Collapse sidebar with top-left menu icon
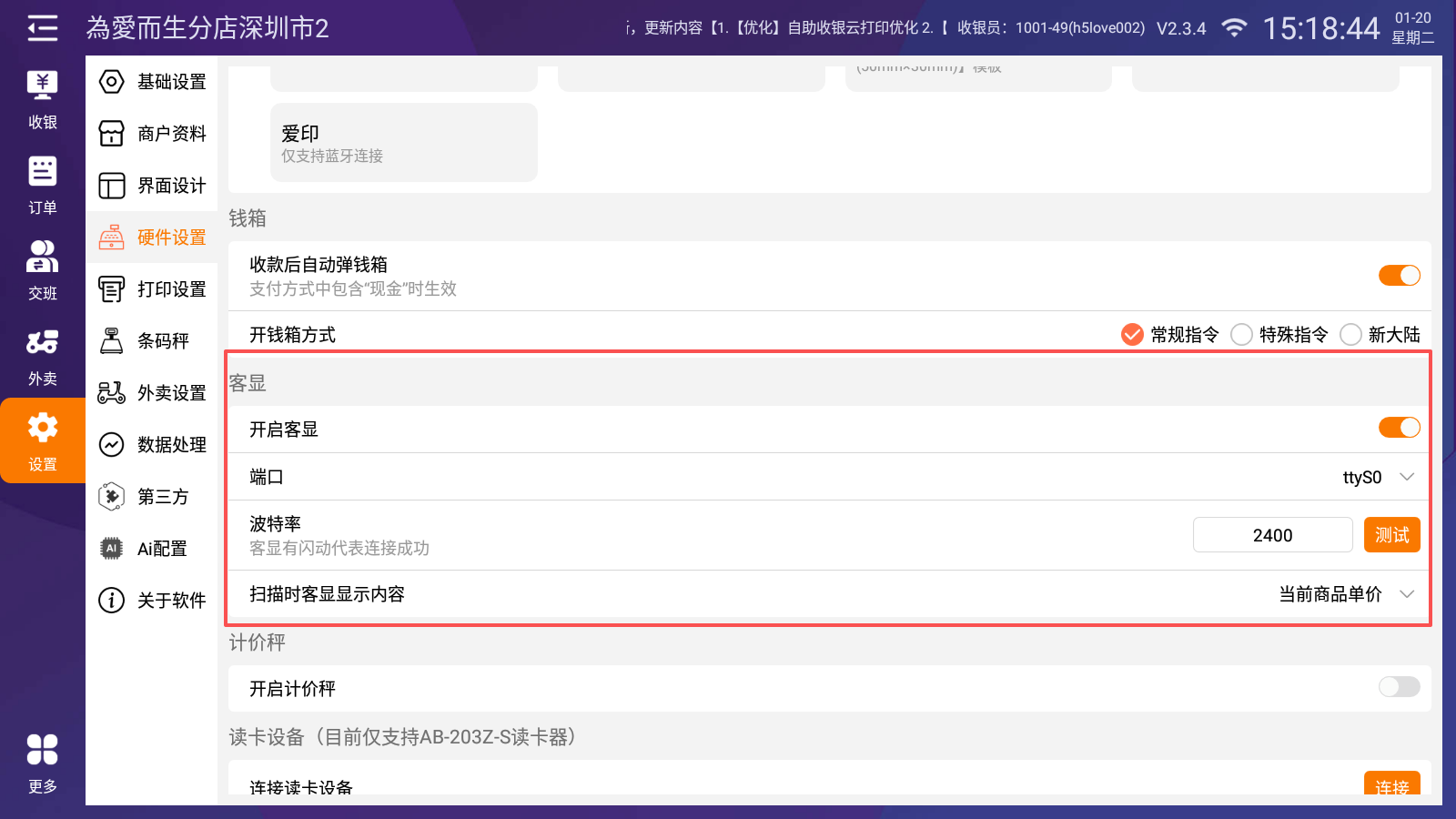This screenshot has width=1456, height=819. pos(42,28)
